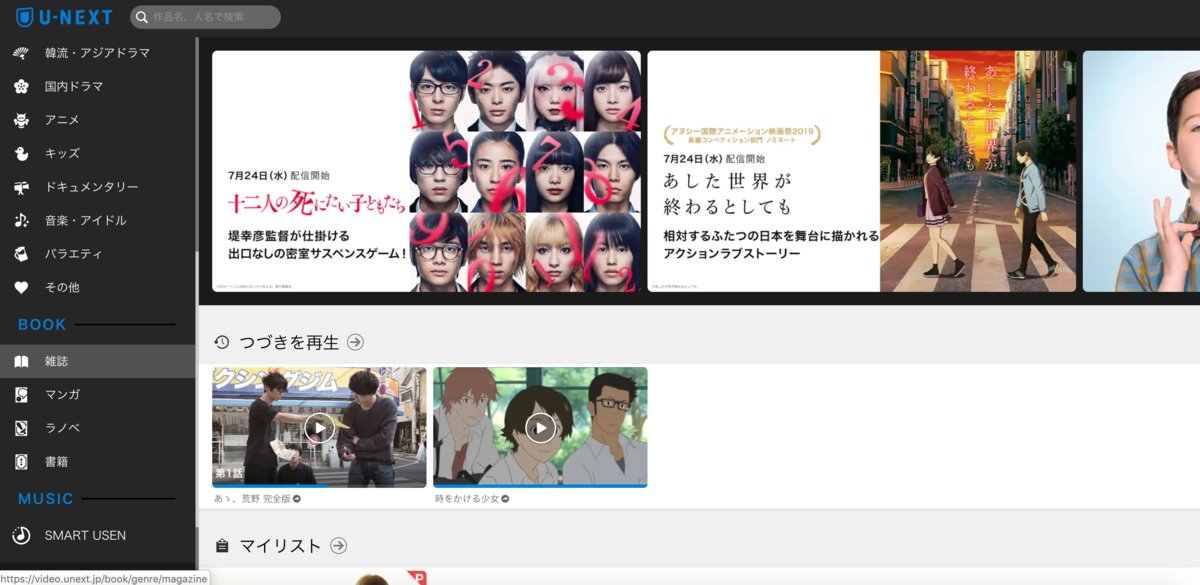Open バラエティ genre

98,254
